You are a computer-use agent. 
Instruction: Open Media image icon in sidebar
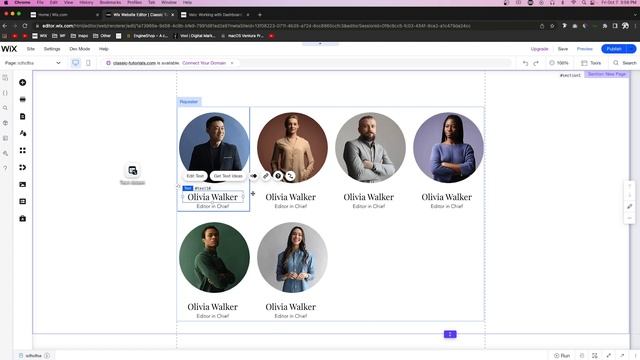(x=23, y=184)
